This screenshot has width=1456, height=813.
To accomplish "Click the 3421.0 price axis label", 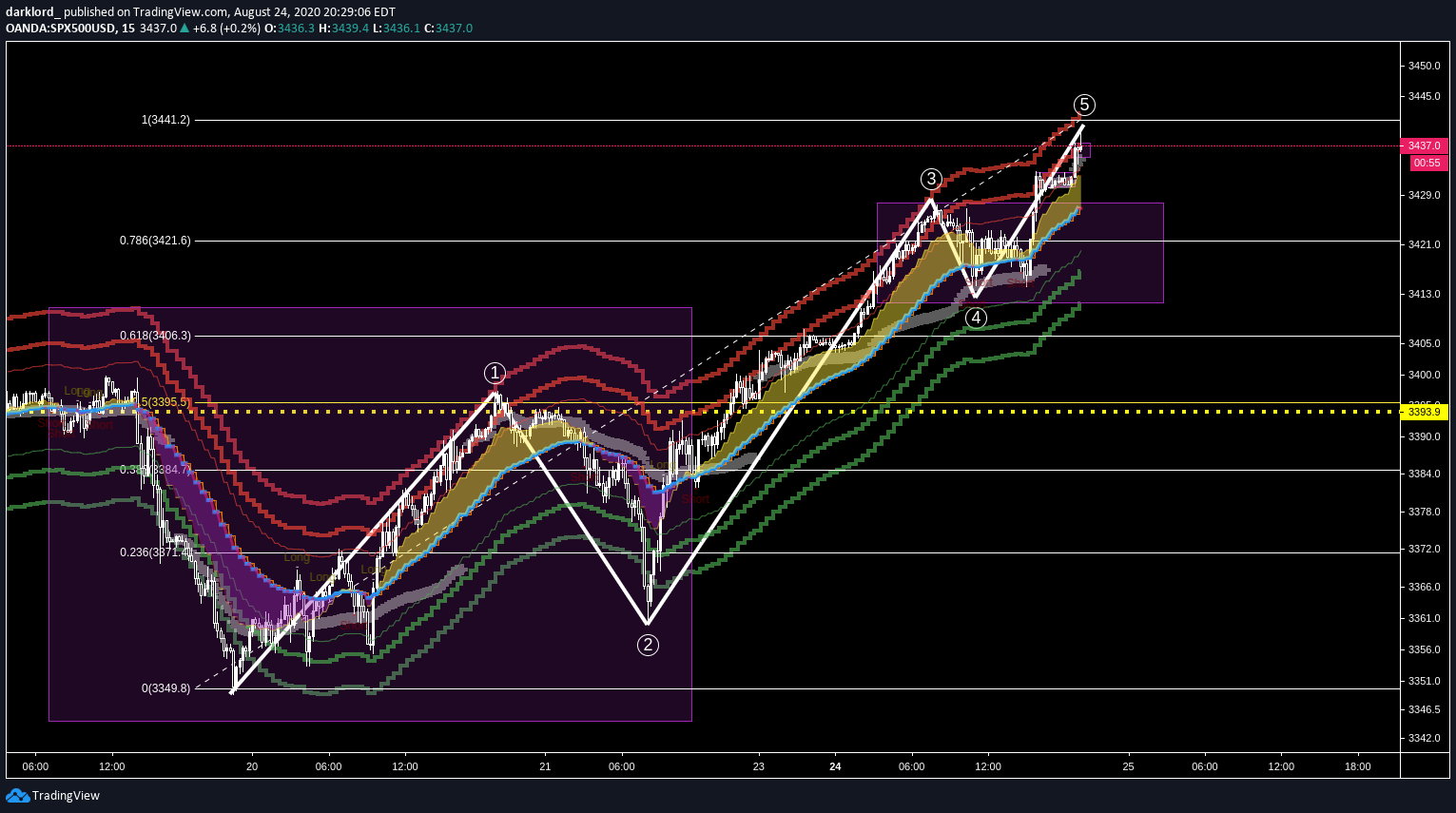I will [1424, 244].
